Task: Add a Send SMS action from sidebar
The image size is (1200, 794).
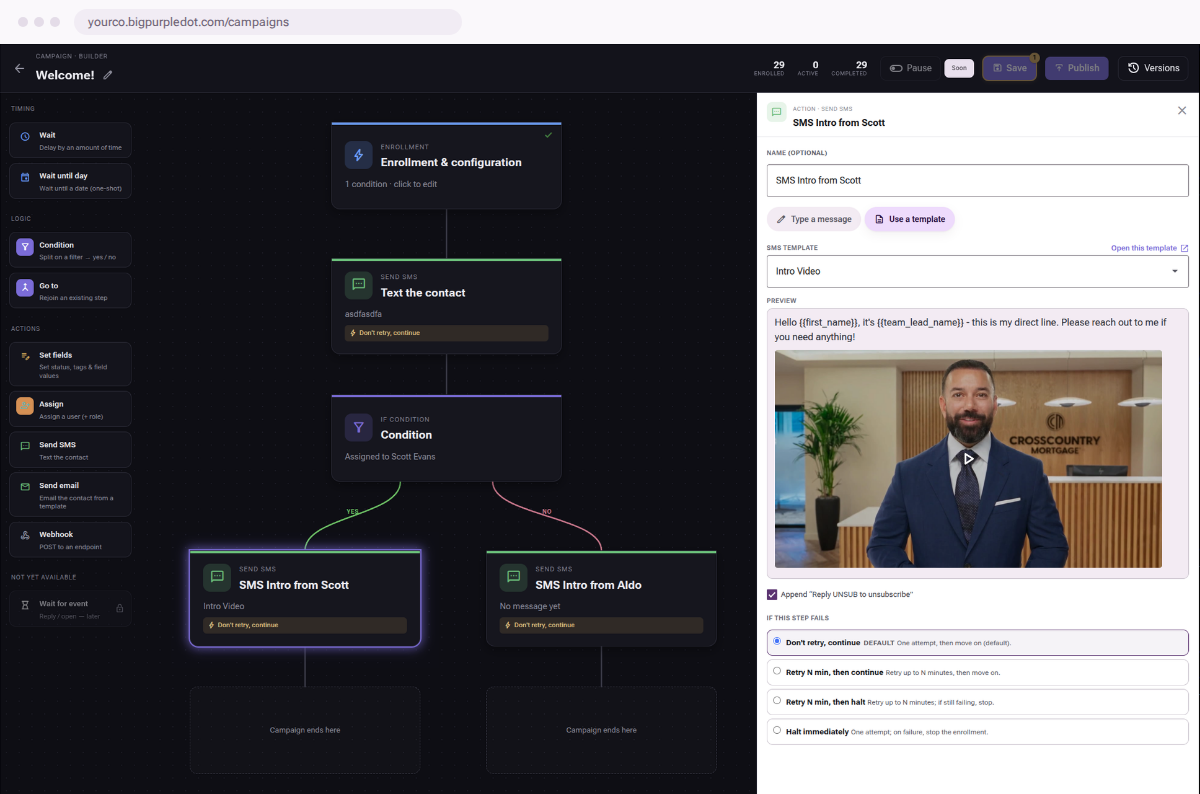Action: coord(70,450)
